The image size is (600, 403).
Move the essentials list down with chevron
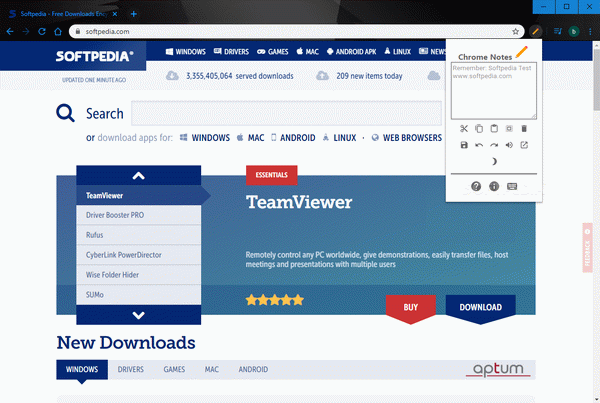point(139,315)
